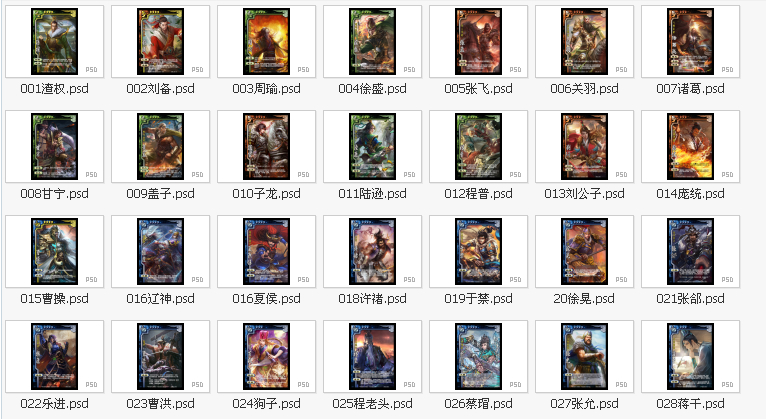Select the 025程老头.psd file thumbnail
This screenshot has height=419, width=766.
point(372,356)
